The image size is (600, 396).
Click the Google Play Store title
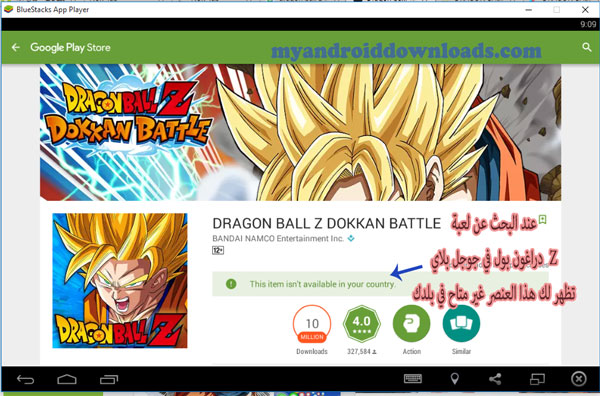(70, 47)
